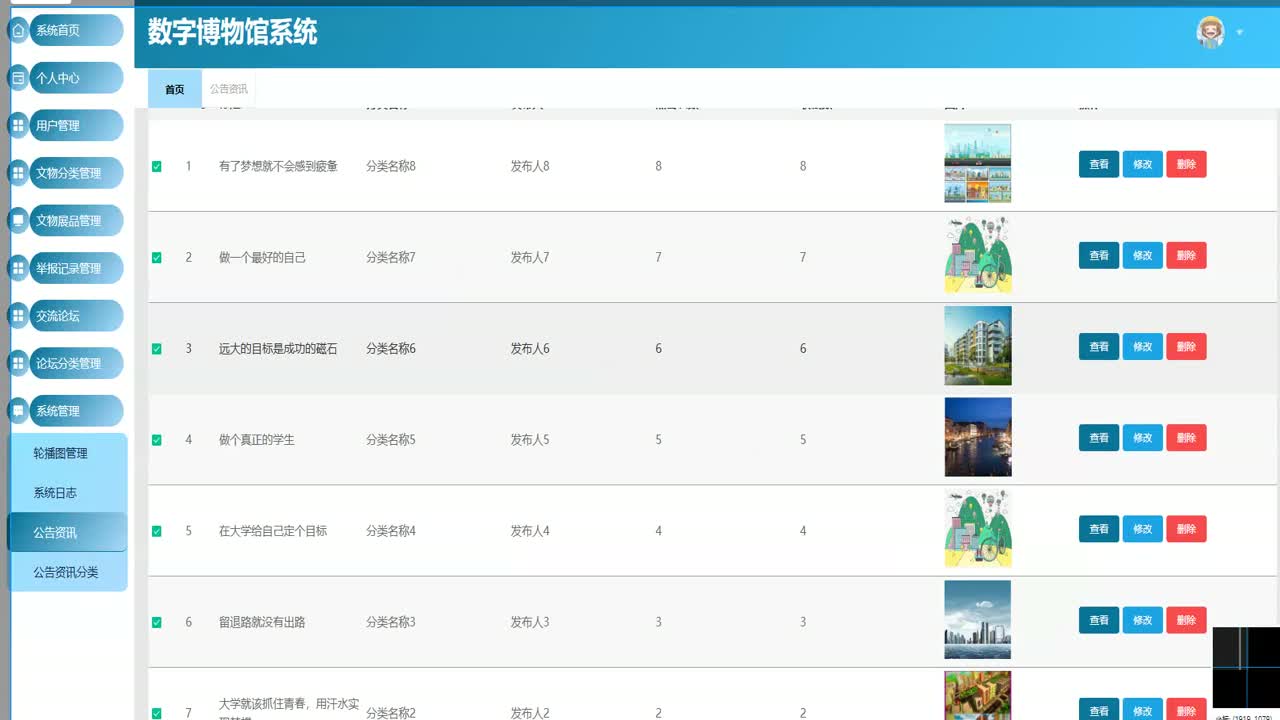Click the grid icon beside 文物分类管理
The width and height of the screenshot is (1280, 720).
click(x=18, y=173)
